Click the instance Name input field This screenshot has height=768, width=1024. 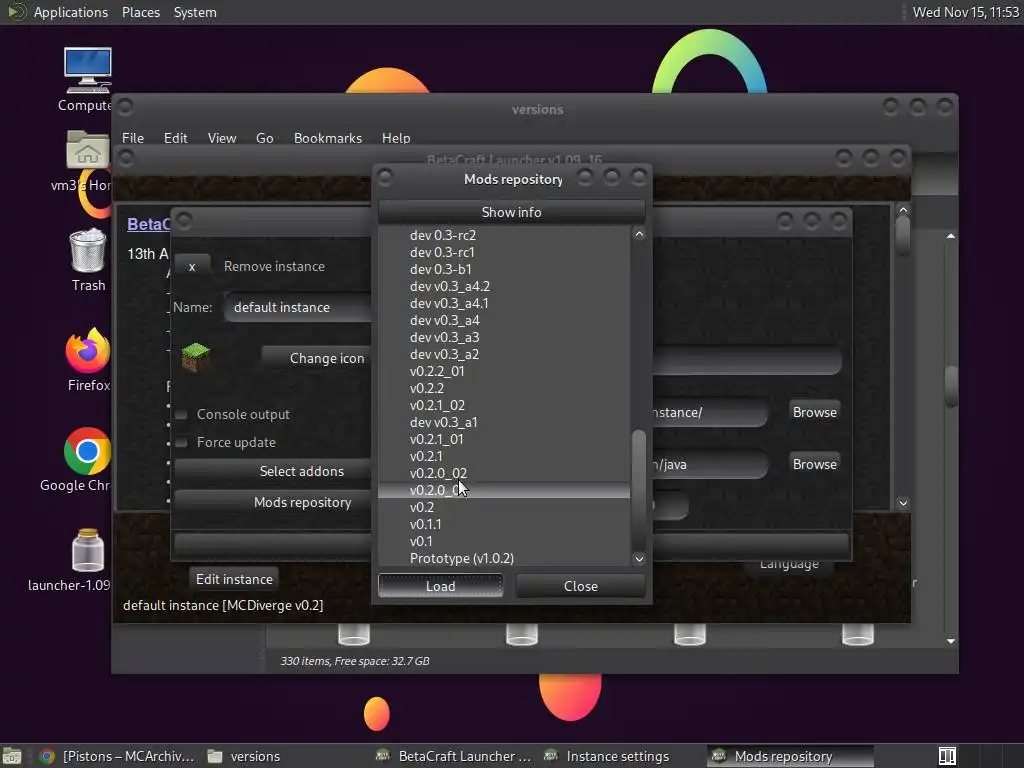298,307
